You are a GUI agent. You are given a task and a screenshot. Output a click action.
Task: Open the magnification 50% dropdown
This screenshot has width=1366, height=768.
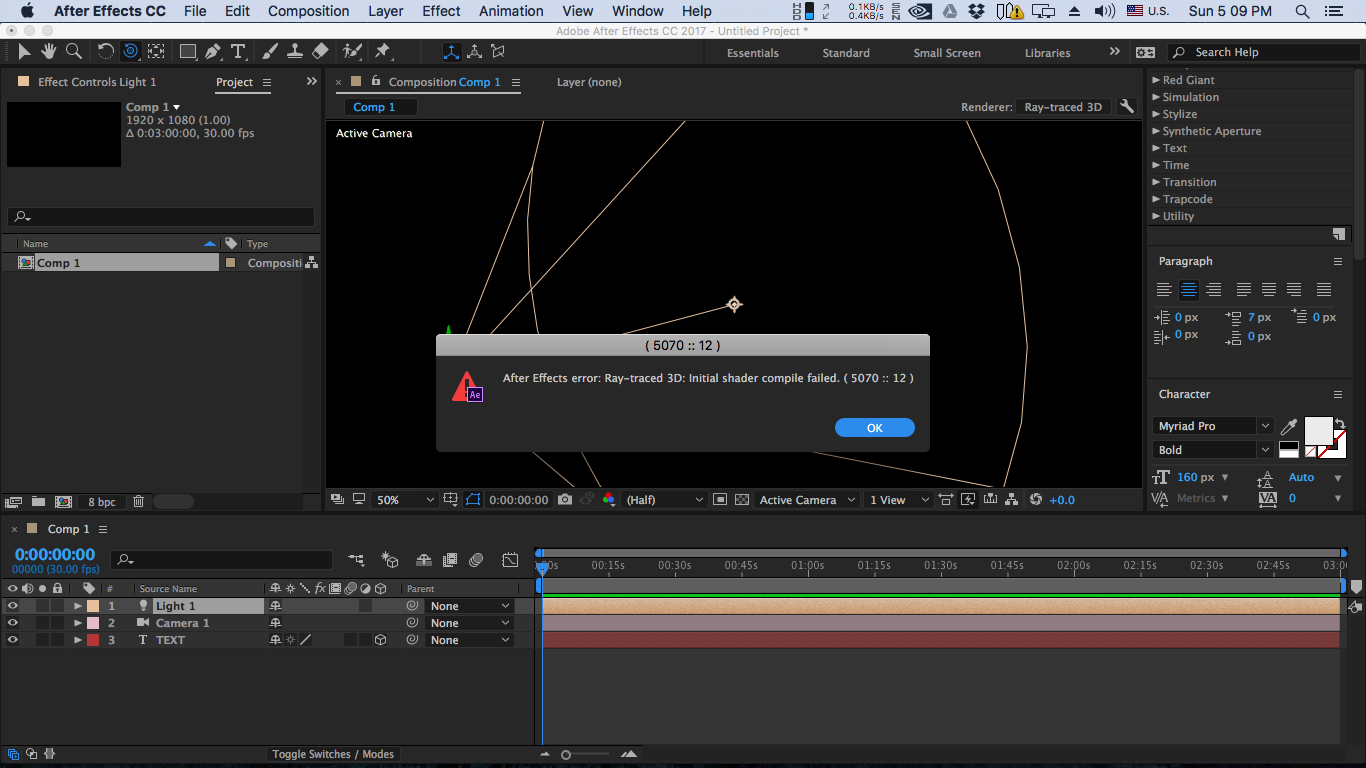[x=405, y=500]
